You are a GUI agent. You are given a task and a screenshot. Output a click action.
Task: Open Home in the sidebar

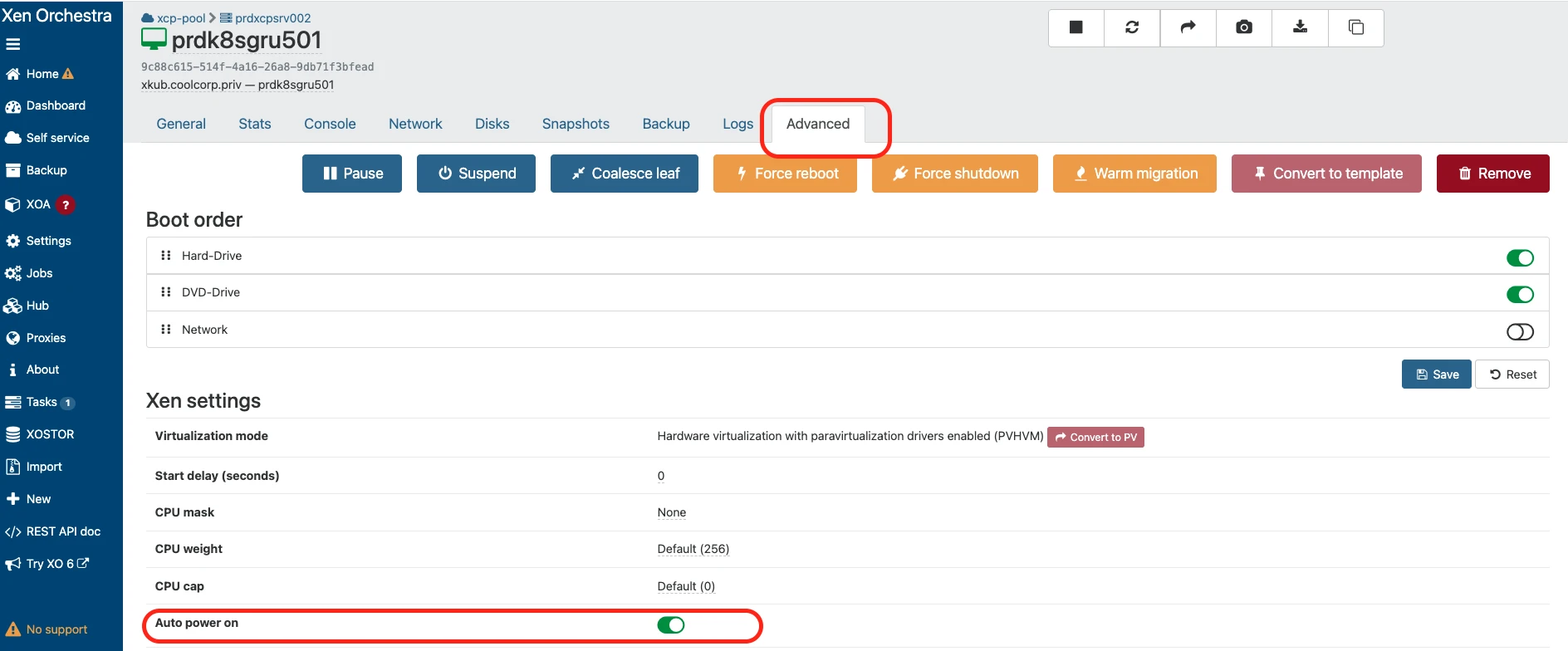(40, 74)
